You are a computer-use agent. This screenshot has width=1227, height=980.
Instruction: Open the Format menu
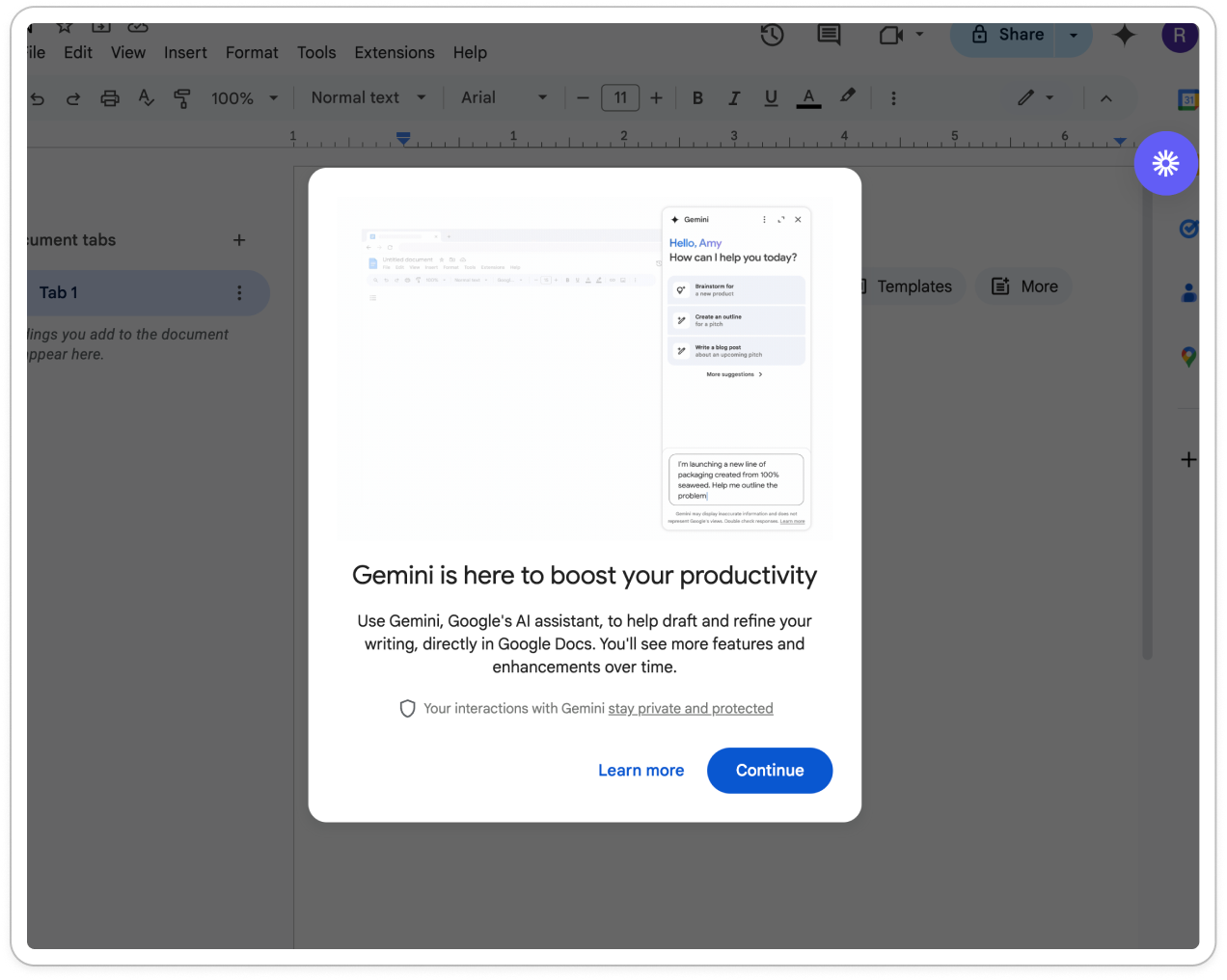point(252,52)
